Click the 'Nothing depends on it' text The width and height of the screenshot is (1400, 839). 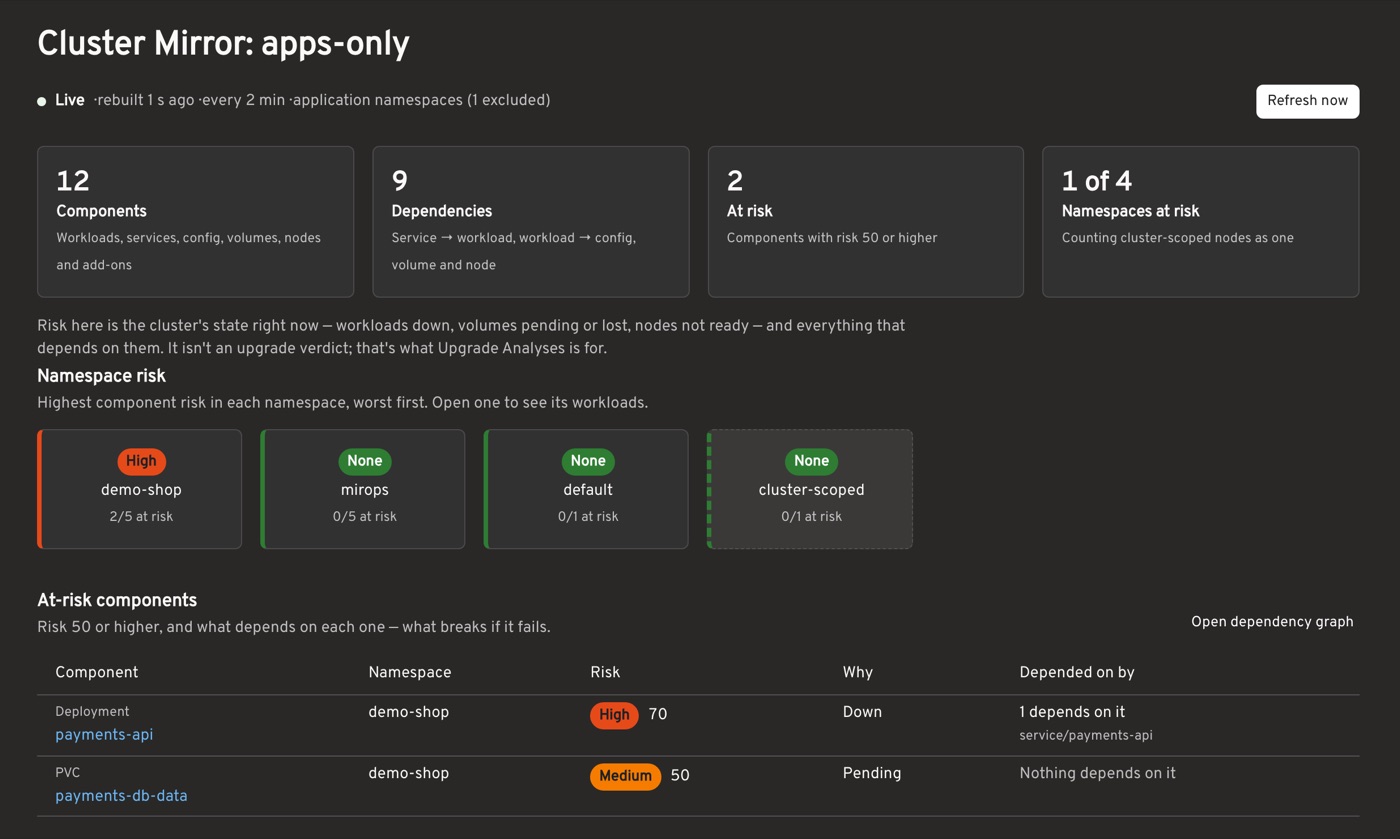(1097, 774)
